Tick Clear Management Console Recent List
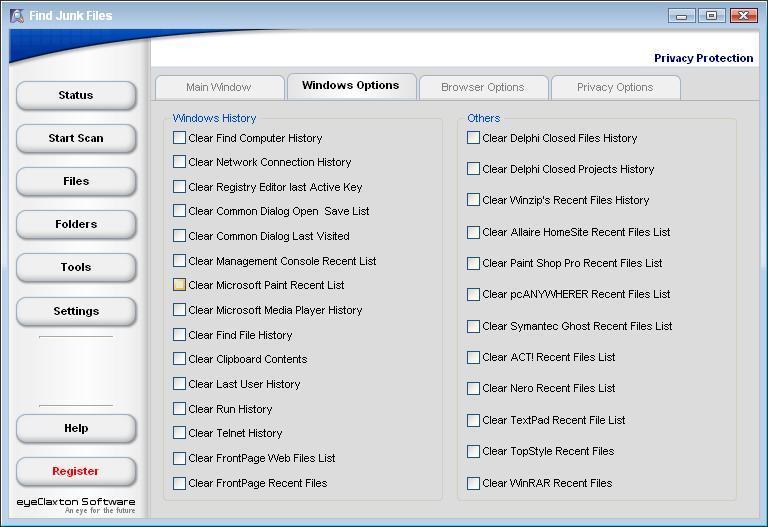Viewport: 768px width, 527px height. tap(179, 261)
